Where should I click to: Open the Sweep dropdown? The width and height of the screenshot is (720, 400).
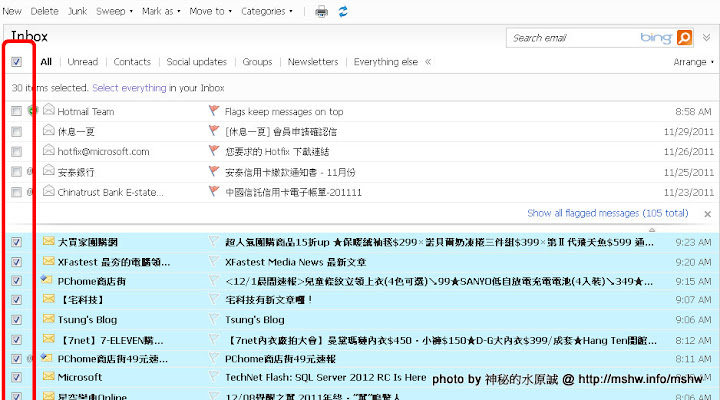pyautogui.click(x=114, y=11)
